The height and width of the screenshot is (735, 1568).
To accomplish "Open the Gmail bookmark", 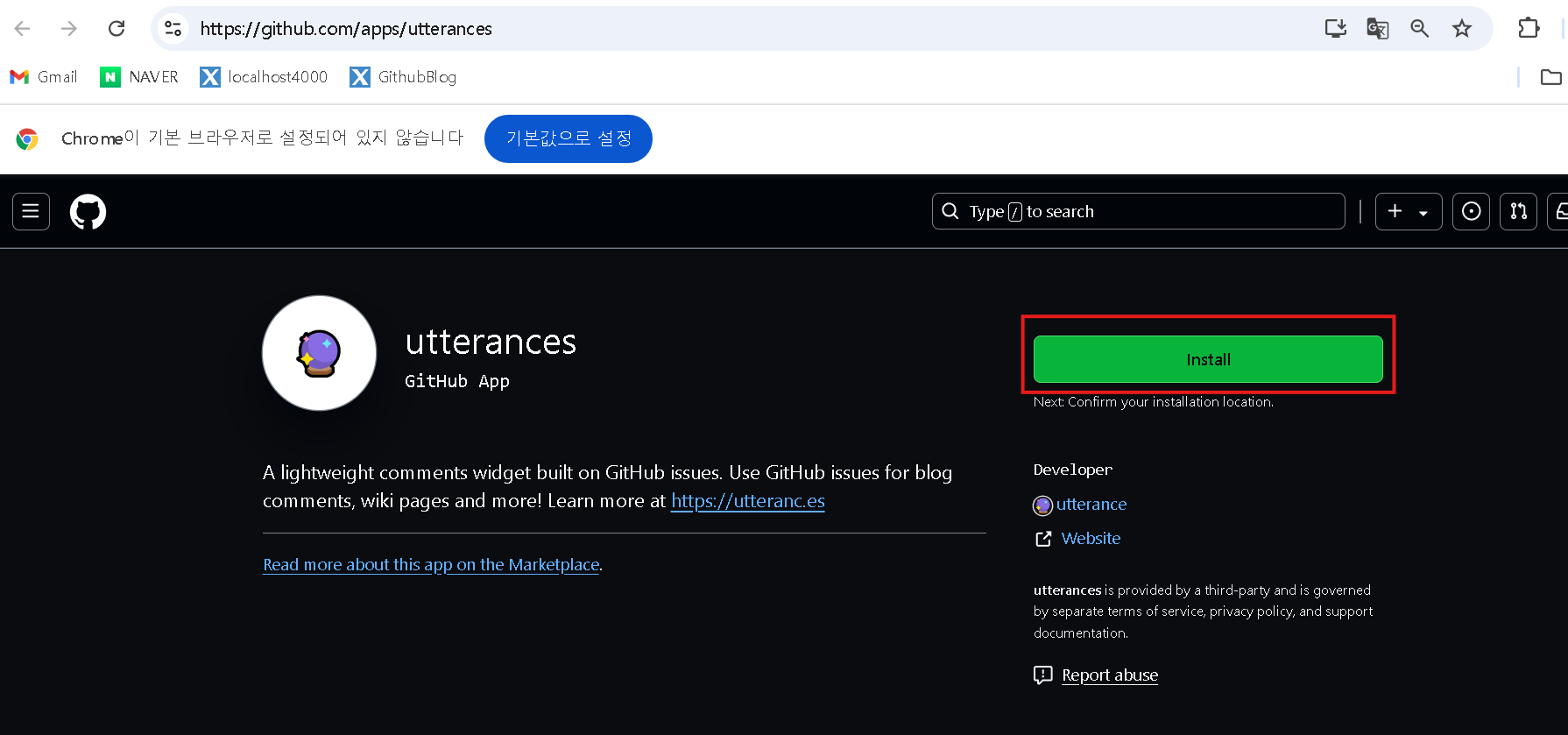I will click(x=44, y=77).
